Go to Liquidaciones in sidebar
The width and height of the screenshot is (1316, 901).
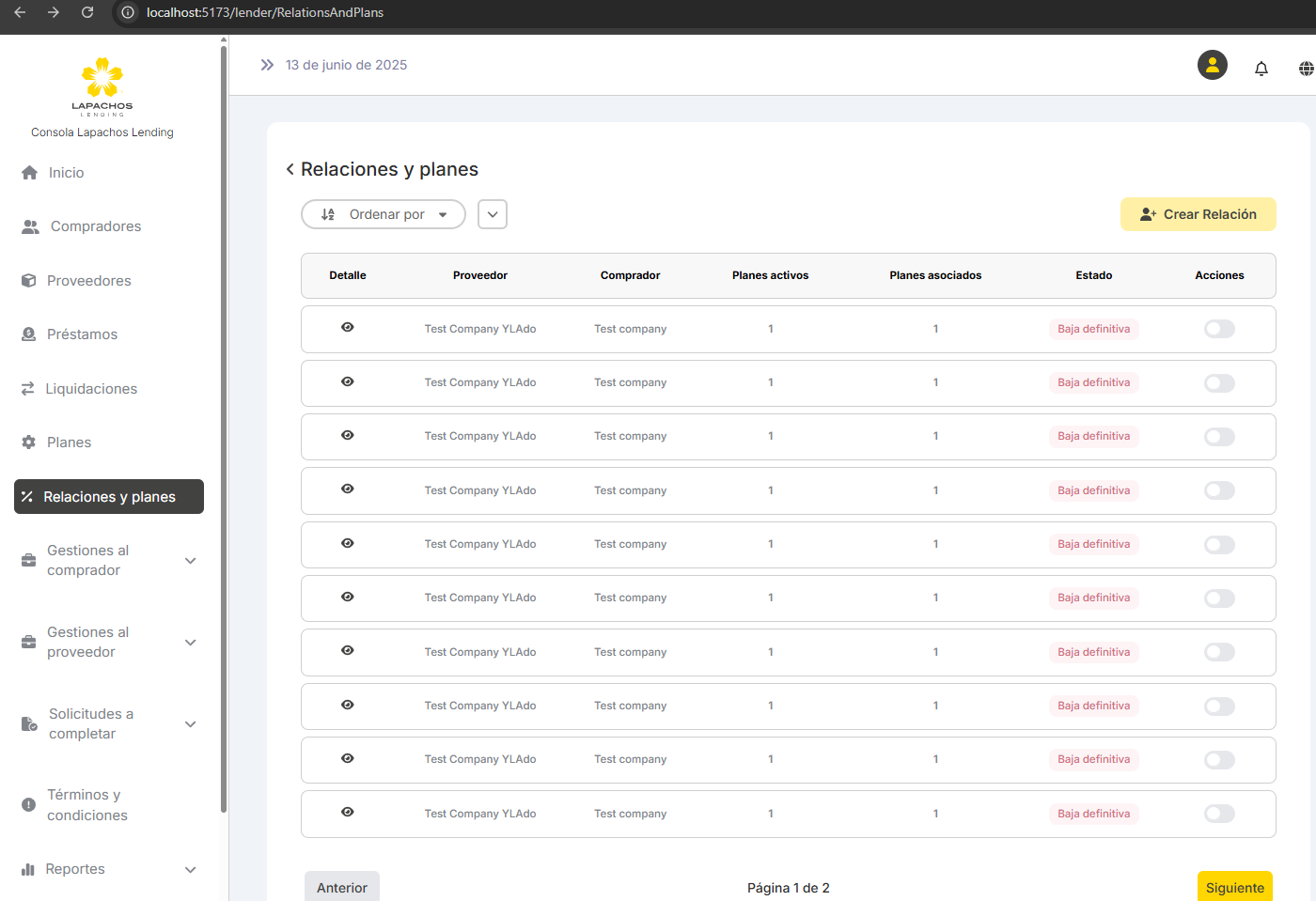[91, 389]
